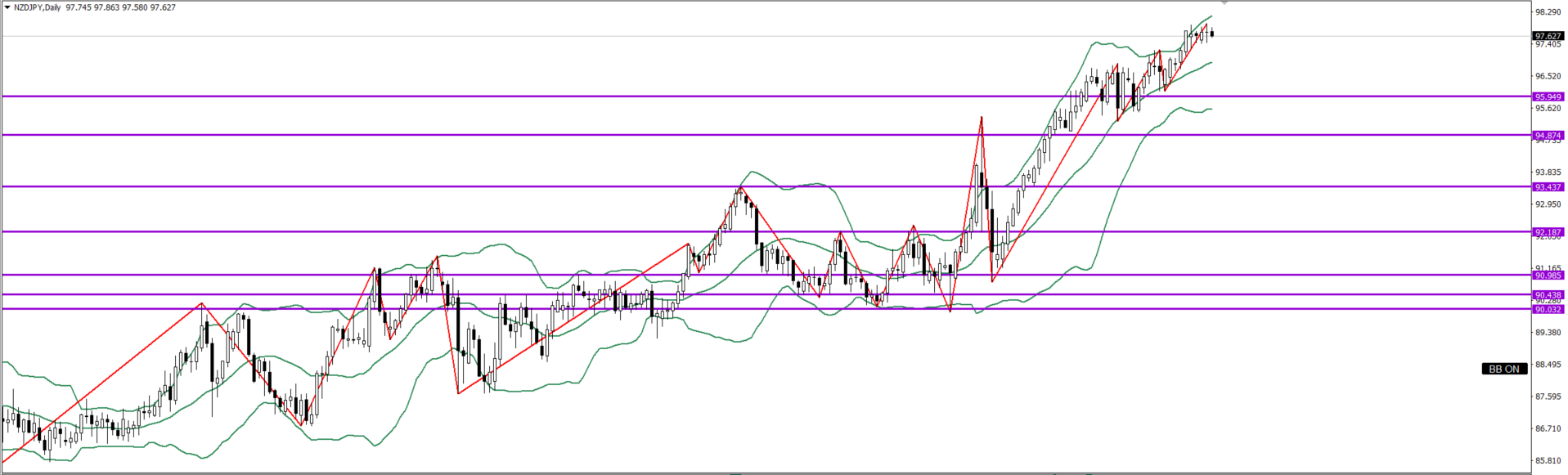Image resolution: width=1568 pixels, height=475 pixels.
Task: Select the 94.874 purple price label
Action: click(x=1548, y=135)
